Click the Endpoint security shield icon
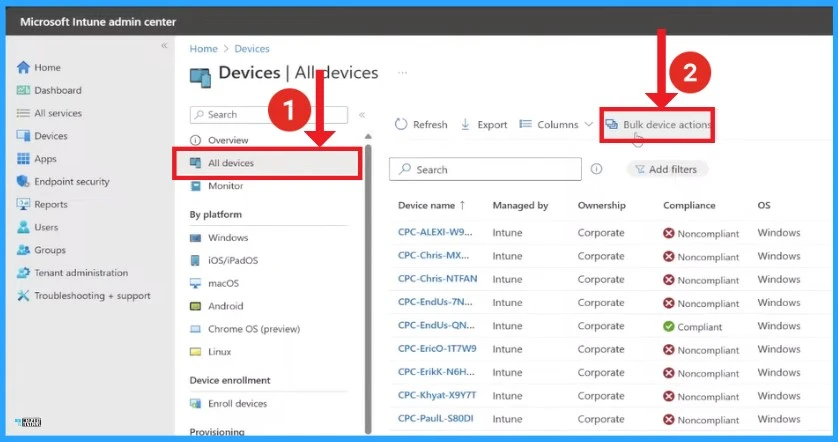 [x=23, y=182]
